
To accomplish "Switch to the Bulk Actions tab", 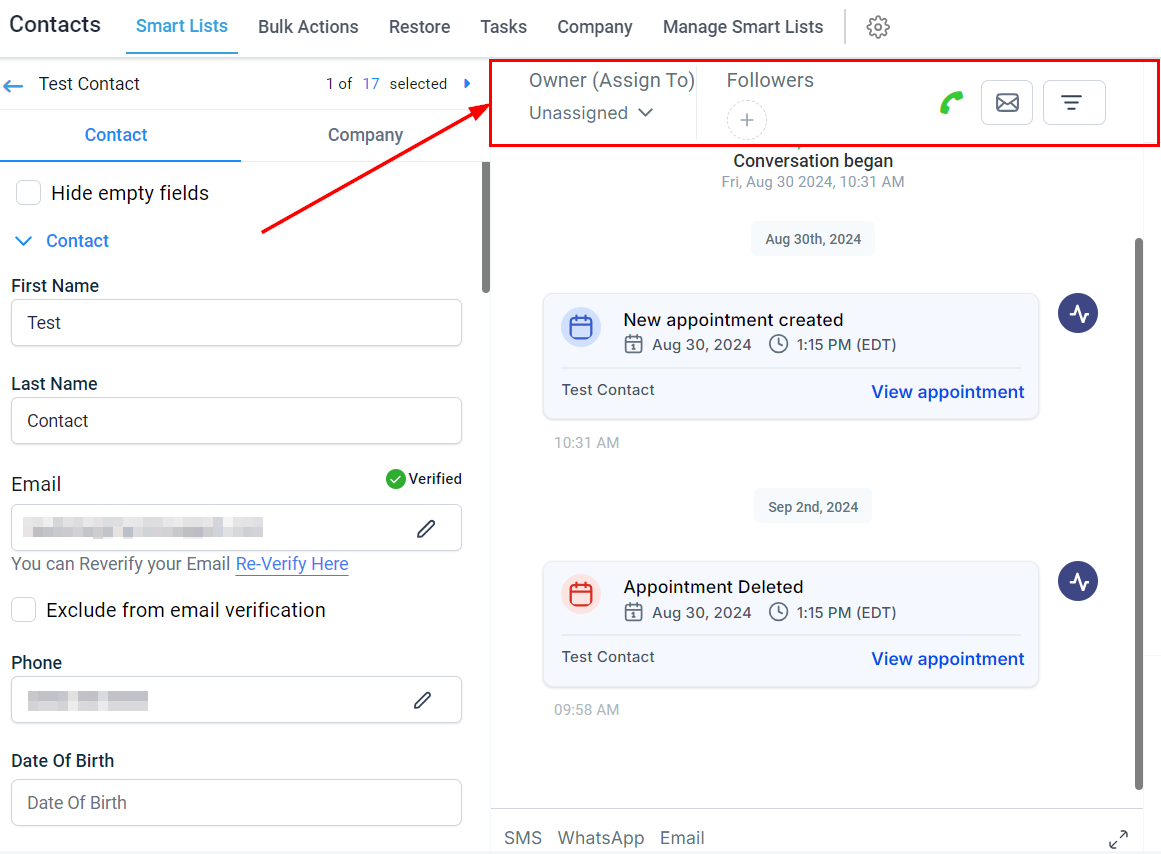I will tap(308, 27).
